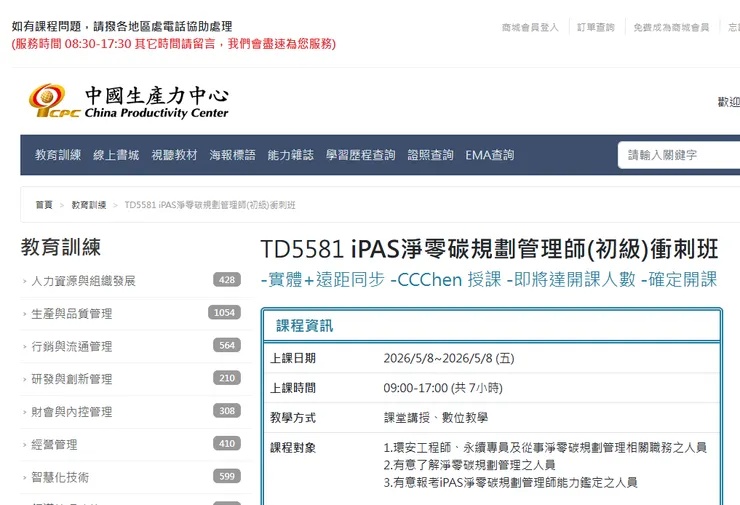
Task: Click the 課程資訊 panel header
Action: 492,326
